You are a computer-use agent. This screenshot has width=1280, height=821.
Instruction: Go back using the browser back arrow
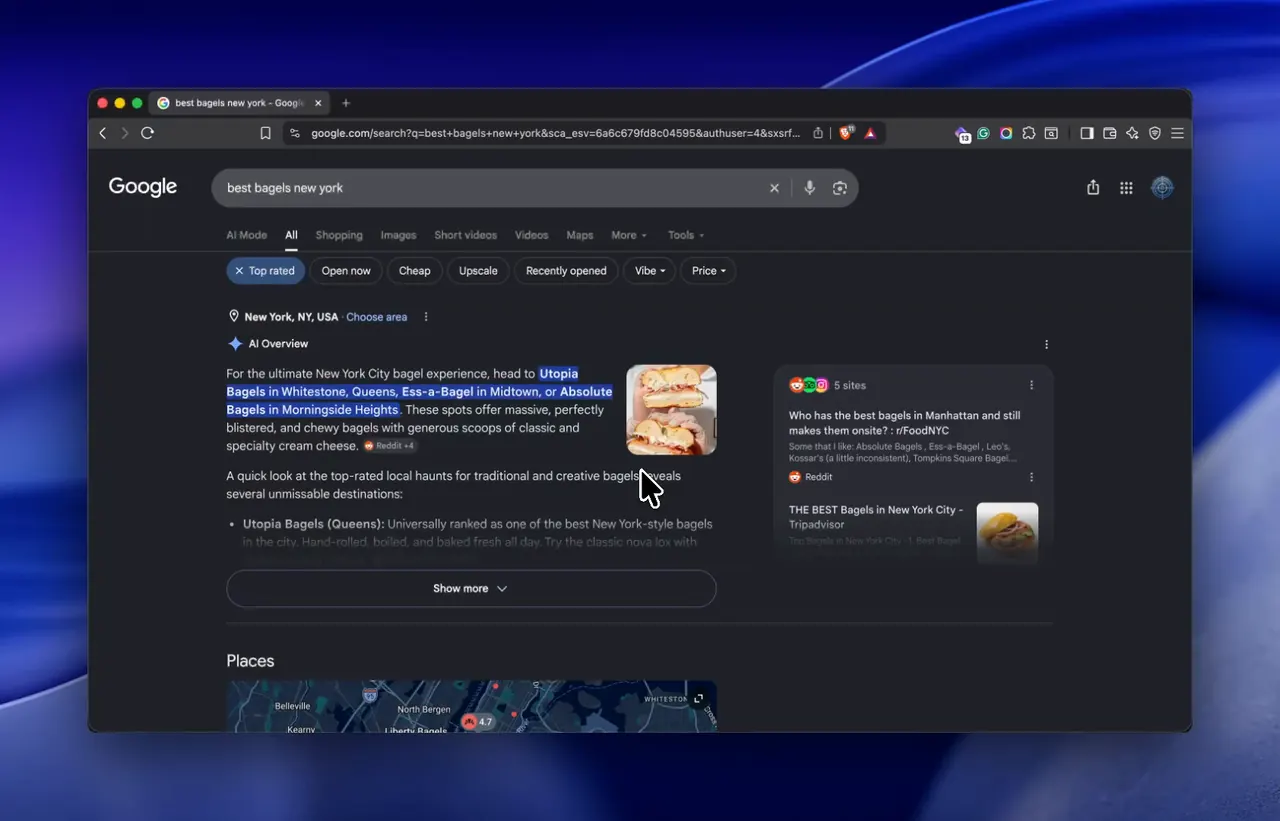[x=102, y=133]
